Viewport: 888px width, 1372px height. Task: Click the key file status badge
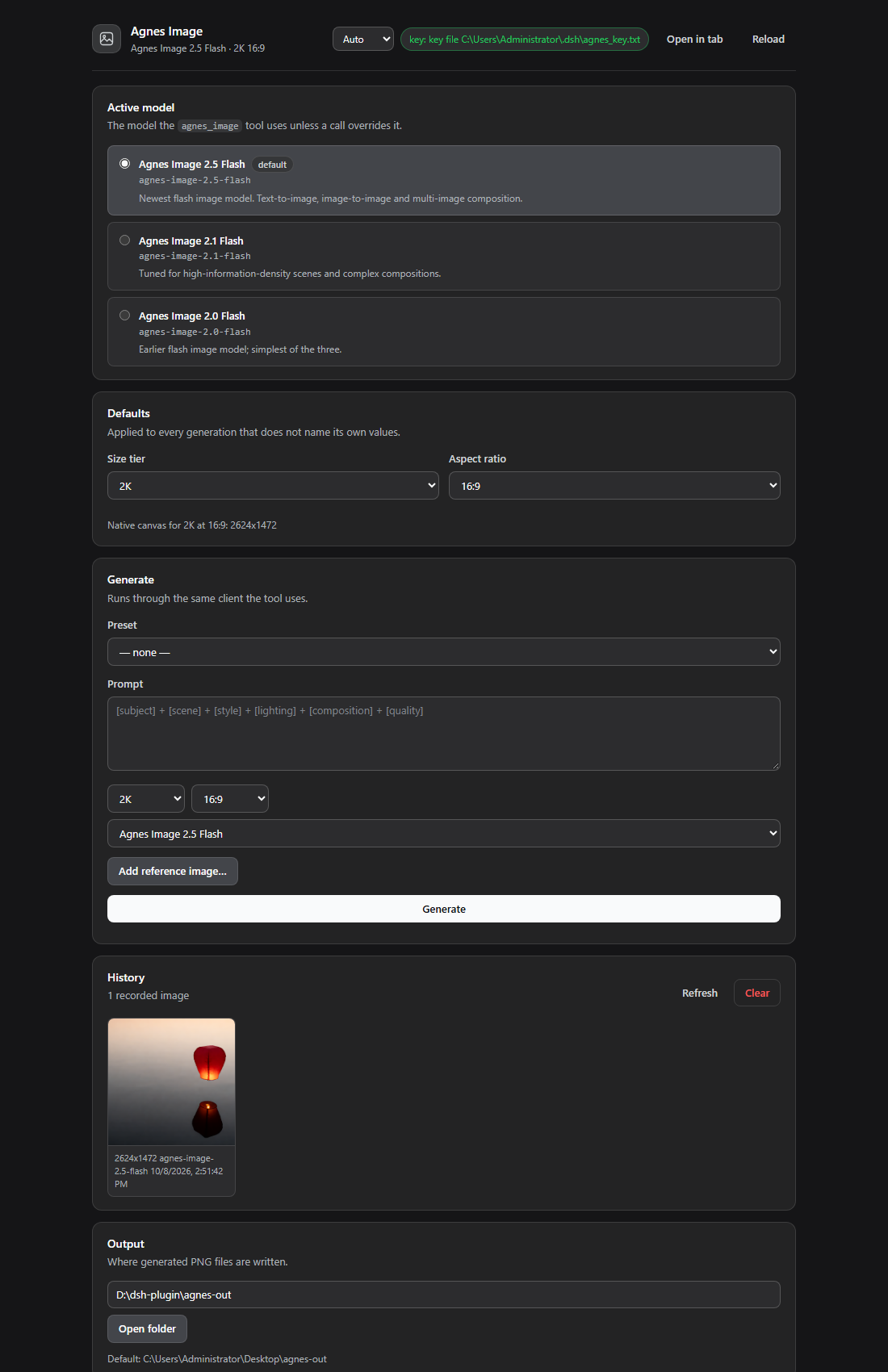pyautogui.click(x=525, y=39)
